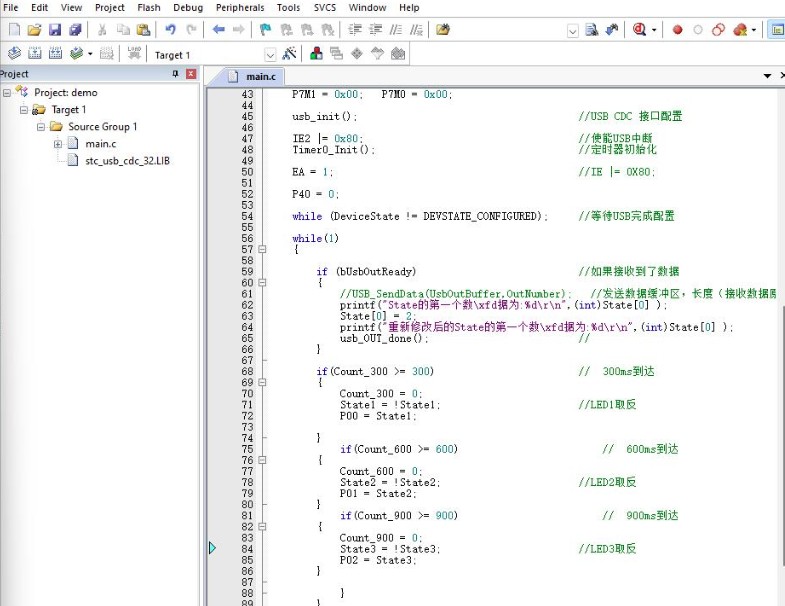Save the current file
This screenshot has width=785, height=606.
pos(55,30)
